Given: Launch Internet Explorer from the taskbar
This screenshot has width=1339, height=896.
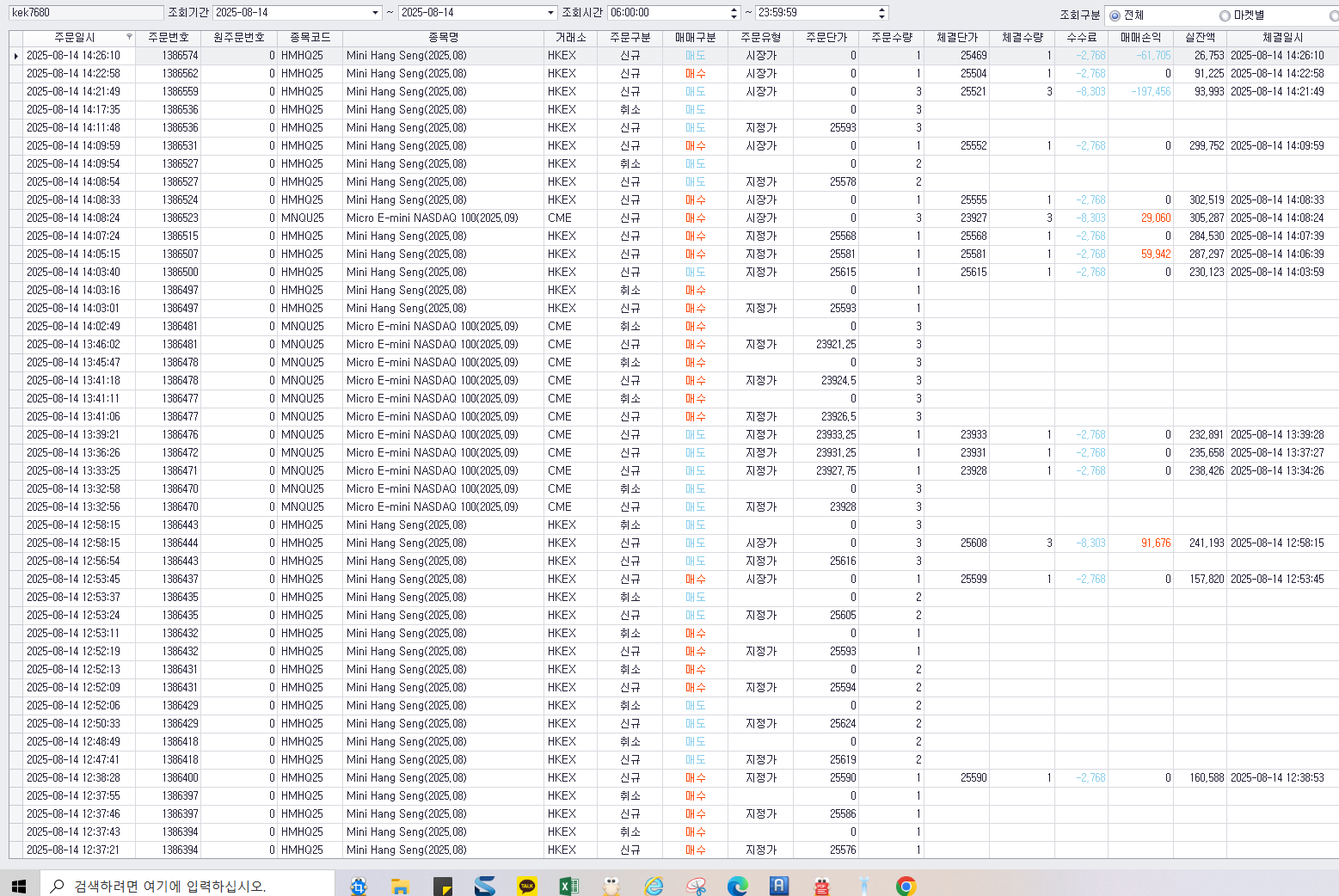Looking at the screenshot, I should coord(654,886).
